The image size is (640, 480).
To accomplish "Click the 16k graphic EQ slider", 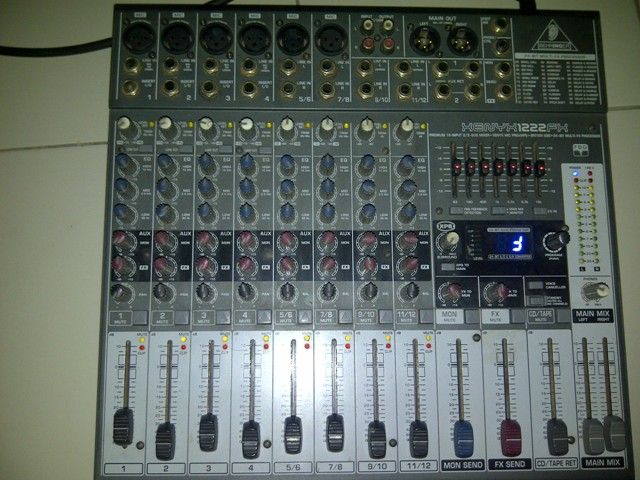I will 540,168.
